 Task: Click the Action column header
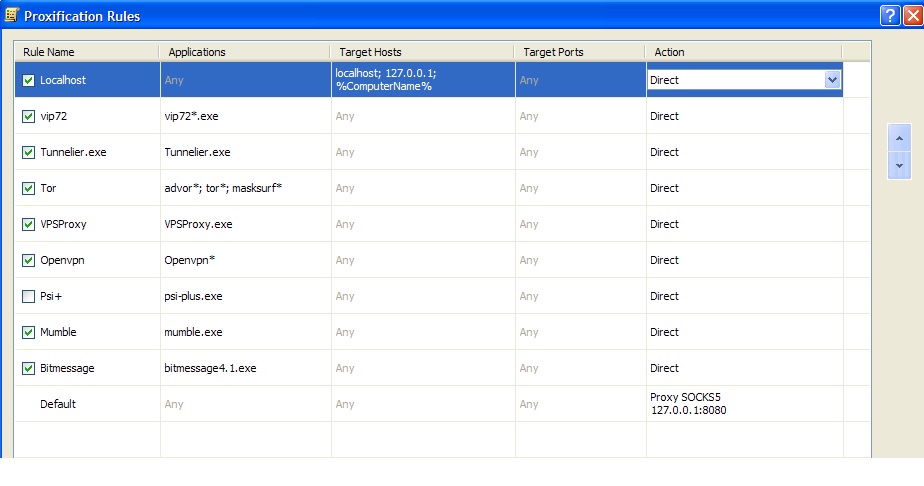(x=744, y=52)
